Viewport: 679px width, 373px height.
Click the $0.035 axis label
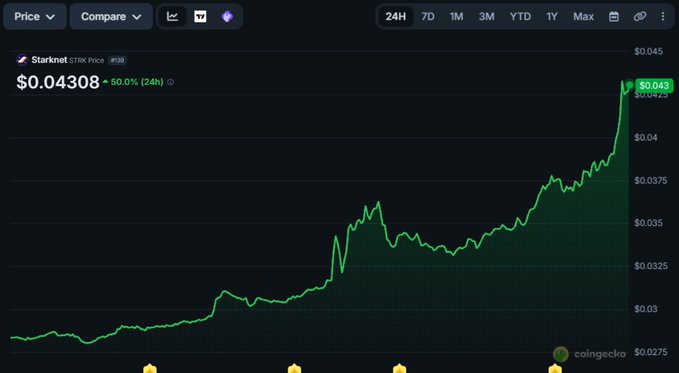648,223
